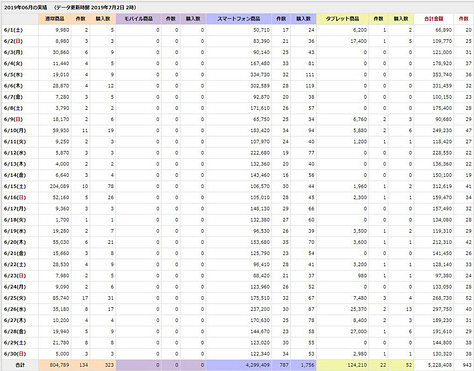This screenshot has width=474, height=371.
Task: Click the 合計 label in the totals row
Action: 20,365
